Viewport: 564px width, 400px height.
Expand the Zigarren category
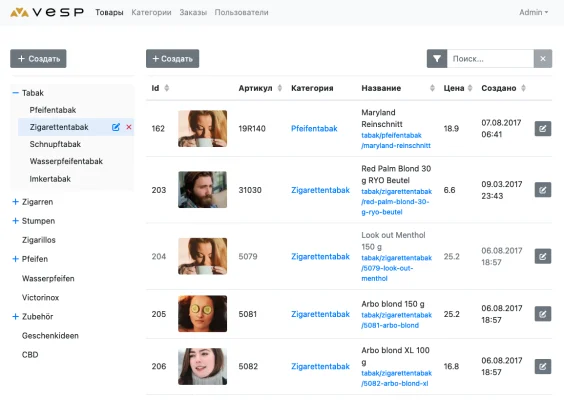point(15,202)
